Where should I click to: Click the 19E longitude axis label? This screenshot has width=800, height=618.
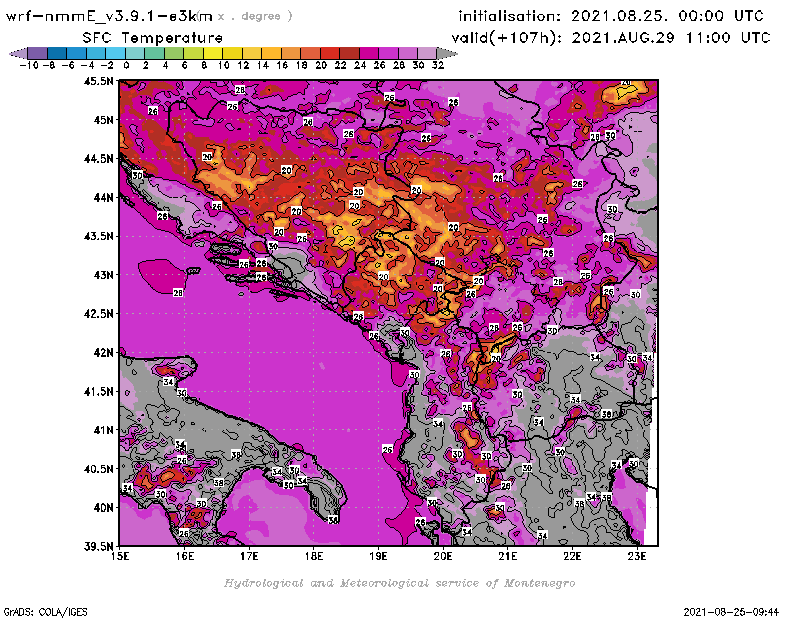tap(378, 556)
